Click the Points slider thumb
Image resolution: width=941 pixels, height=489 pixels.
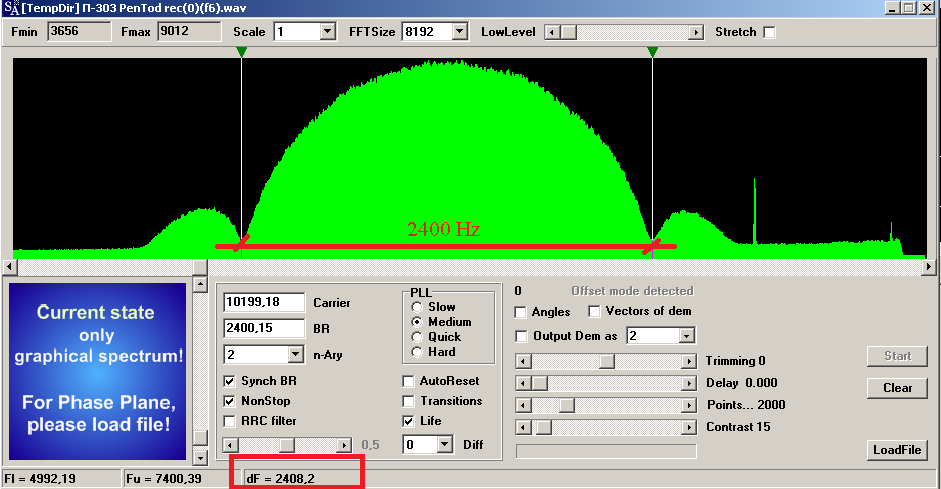pyautogui.click(x=567, y=406)
